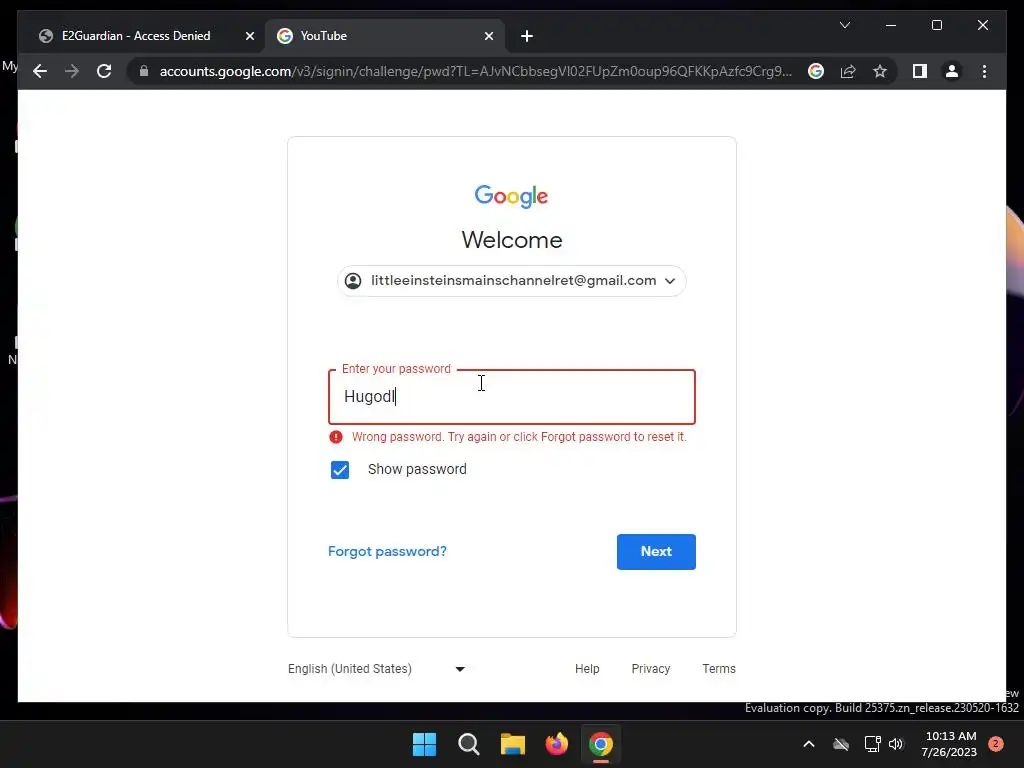1024x768 pixels.
Task: Go back using the browser back arrow
Action: click(x=40, y=71)
